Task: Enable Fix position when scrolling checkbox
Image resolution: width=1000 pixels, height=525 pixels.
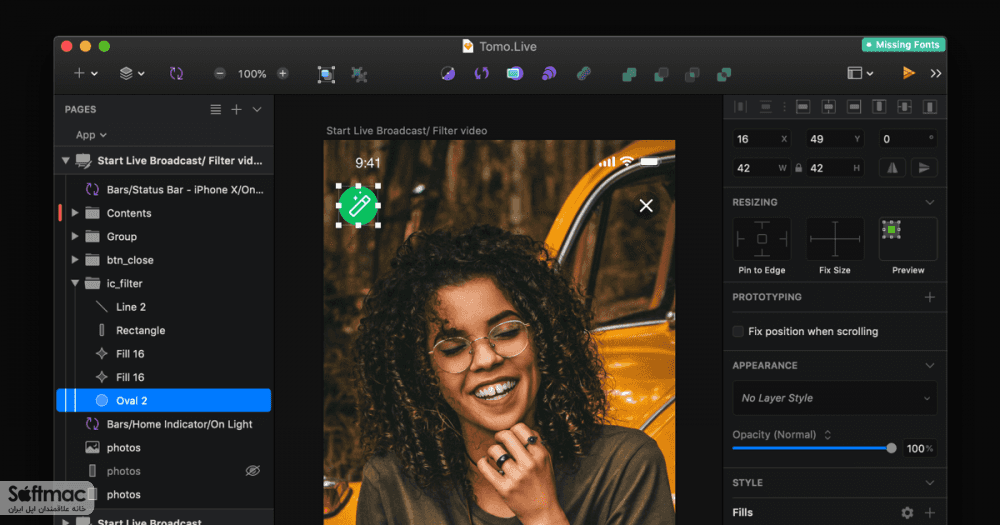Action: tap(738, 331)
